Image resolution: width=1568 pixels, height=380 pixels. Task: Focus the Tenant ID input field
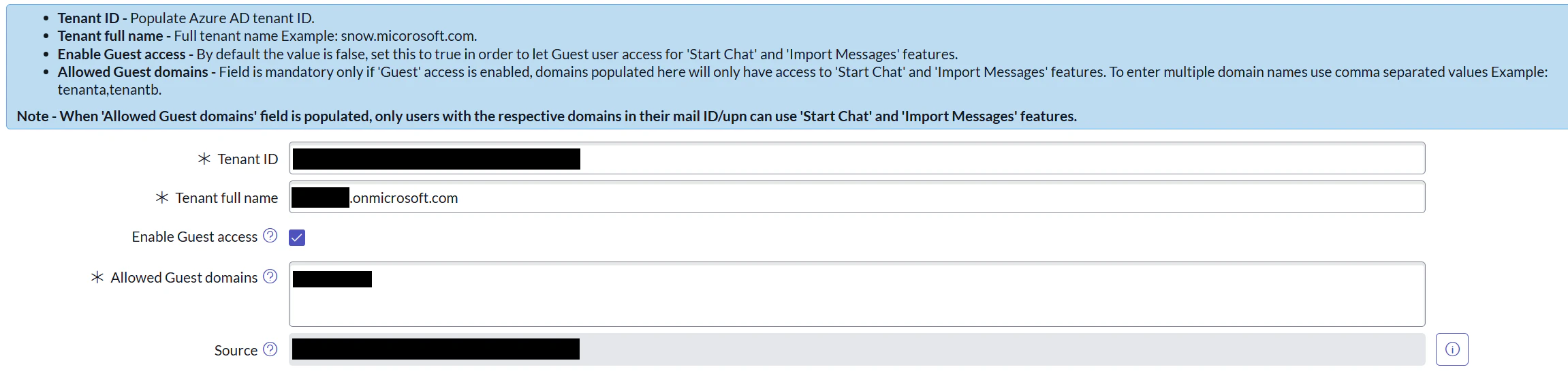tap(857, 158)
